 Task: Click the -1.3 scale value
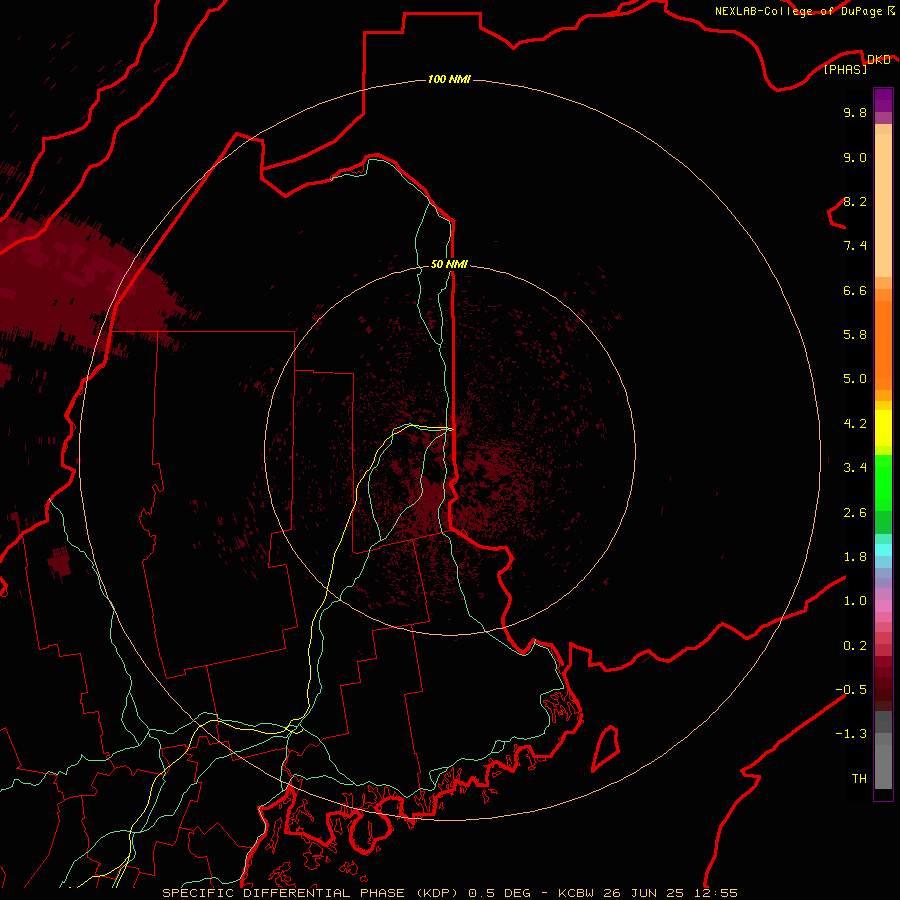tap(851, 734)
